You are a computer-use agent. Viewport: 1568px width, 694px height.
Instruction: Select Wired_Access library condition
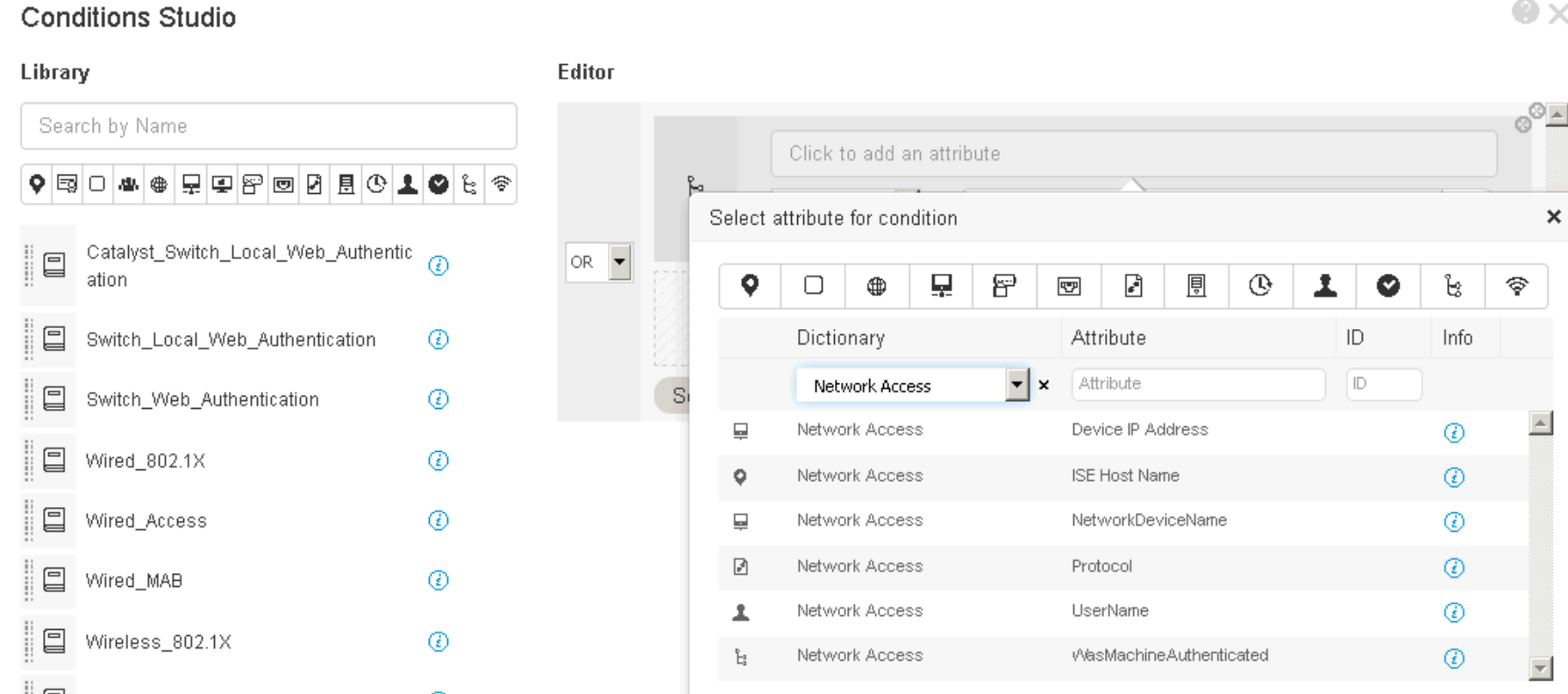click(146, 521)
